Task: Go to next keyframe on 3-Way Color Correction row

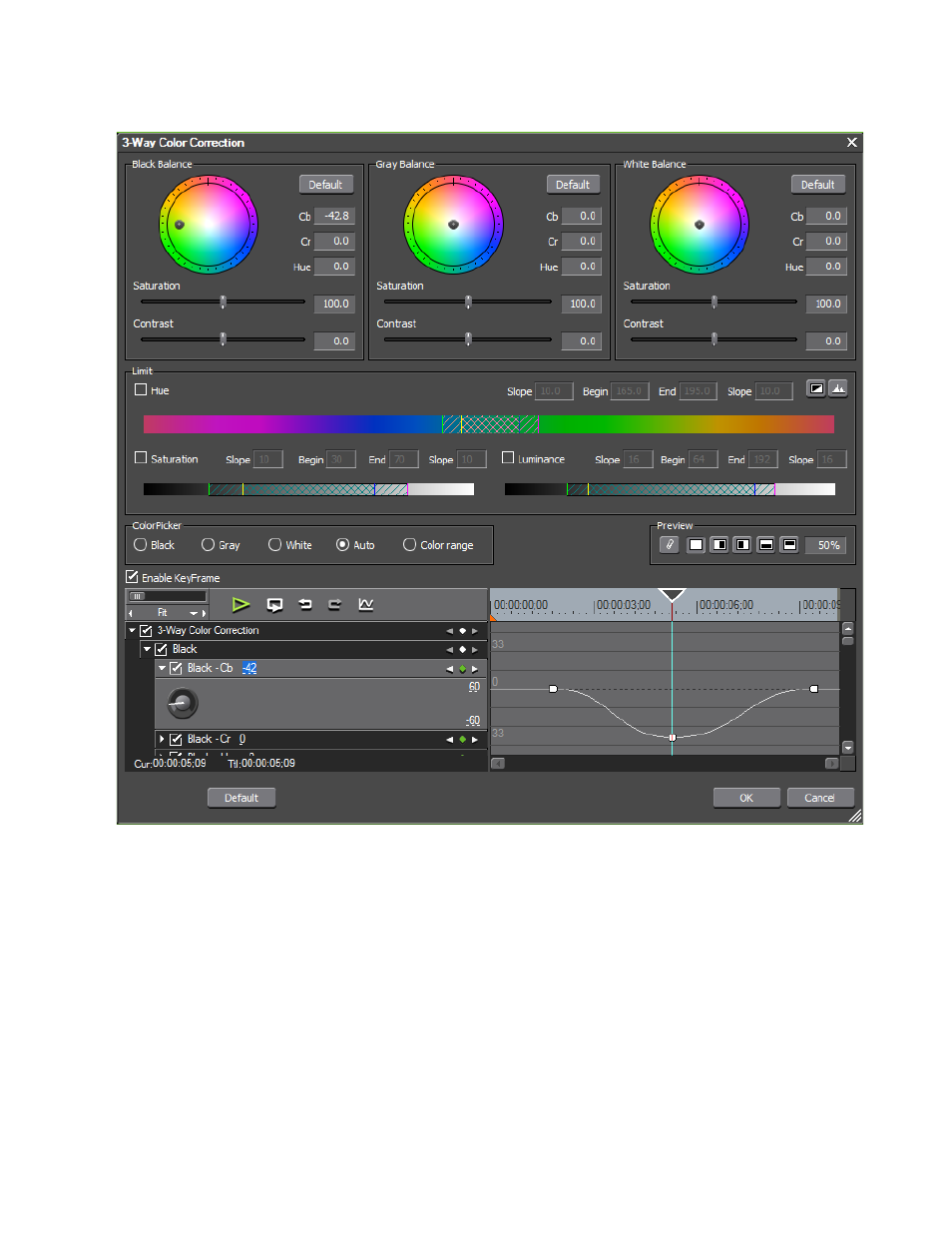Action: (475, 631)
